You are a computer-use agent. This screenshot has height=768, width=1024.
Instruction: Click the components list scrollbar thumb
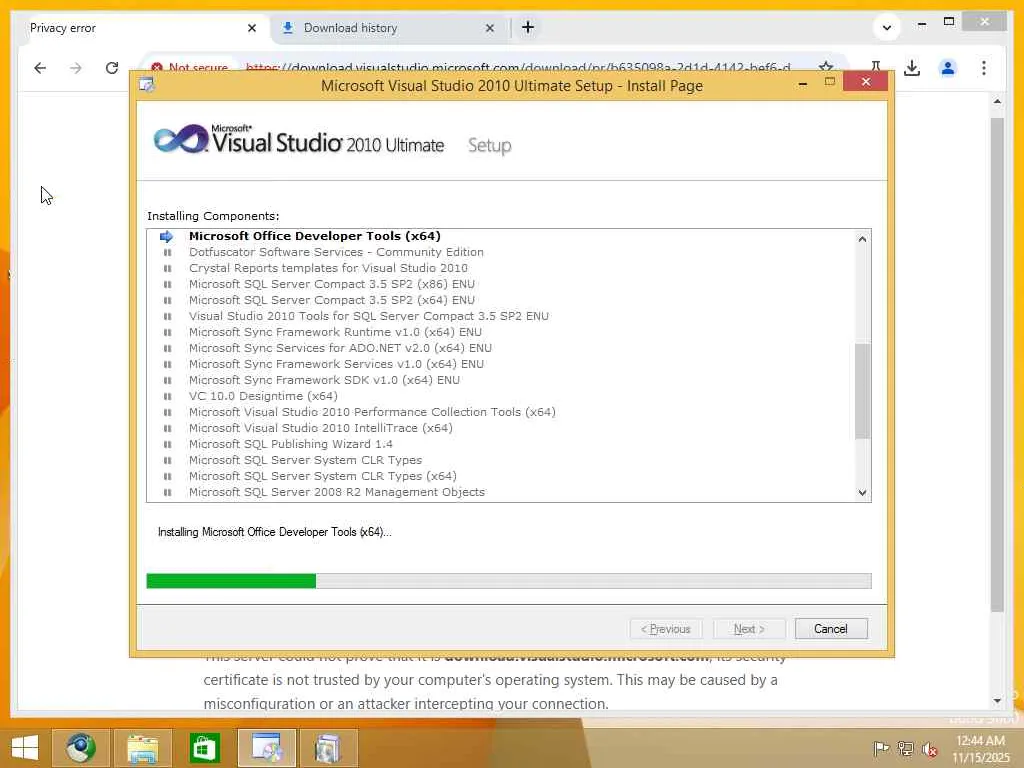pyautogui.click(x=862, y=391)
